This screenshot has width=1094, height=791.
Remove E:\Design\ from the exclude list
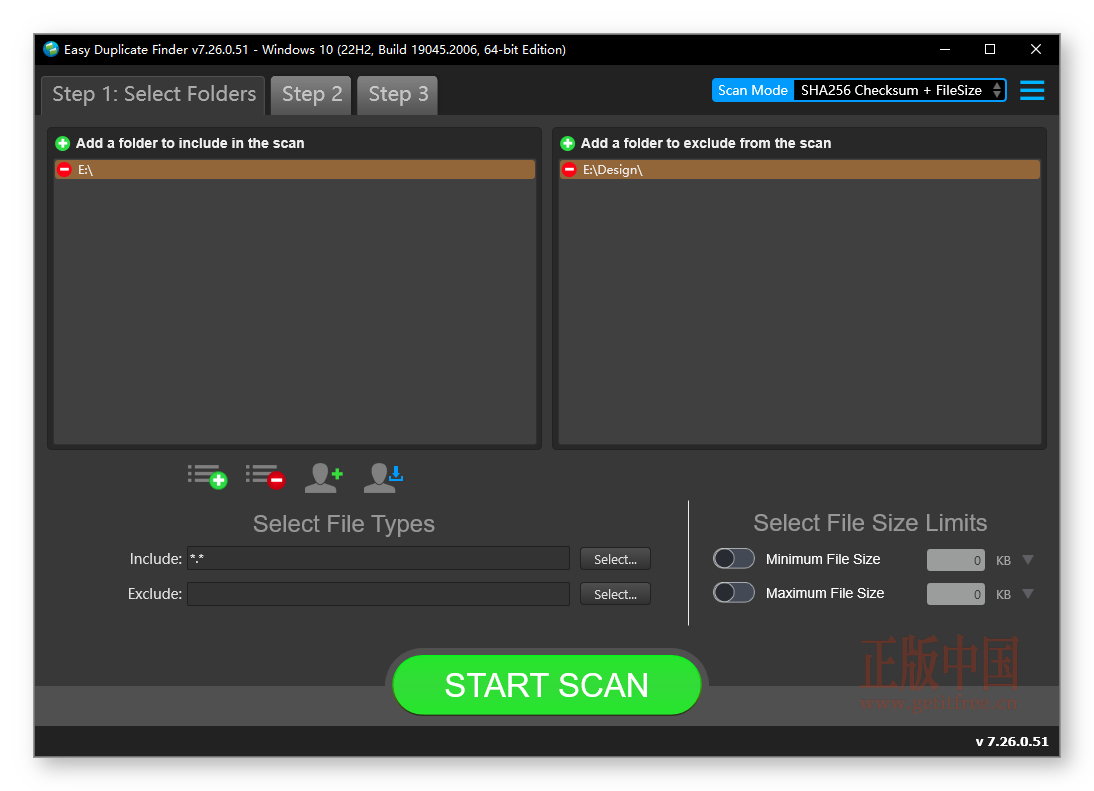pyautogui.click(x=569, y=170)
